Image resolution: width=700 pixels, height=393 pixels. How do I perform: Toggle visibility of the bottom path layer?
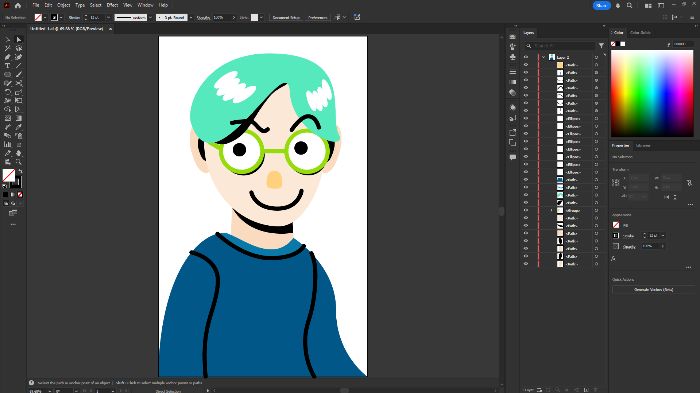526,264
